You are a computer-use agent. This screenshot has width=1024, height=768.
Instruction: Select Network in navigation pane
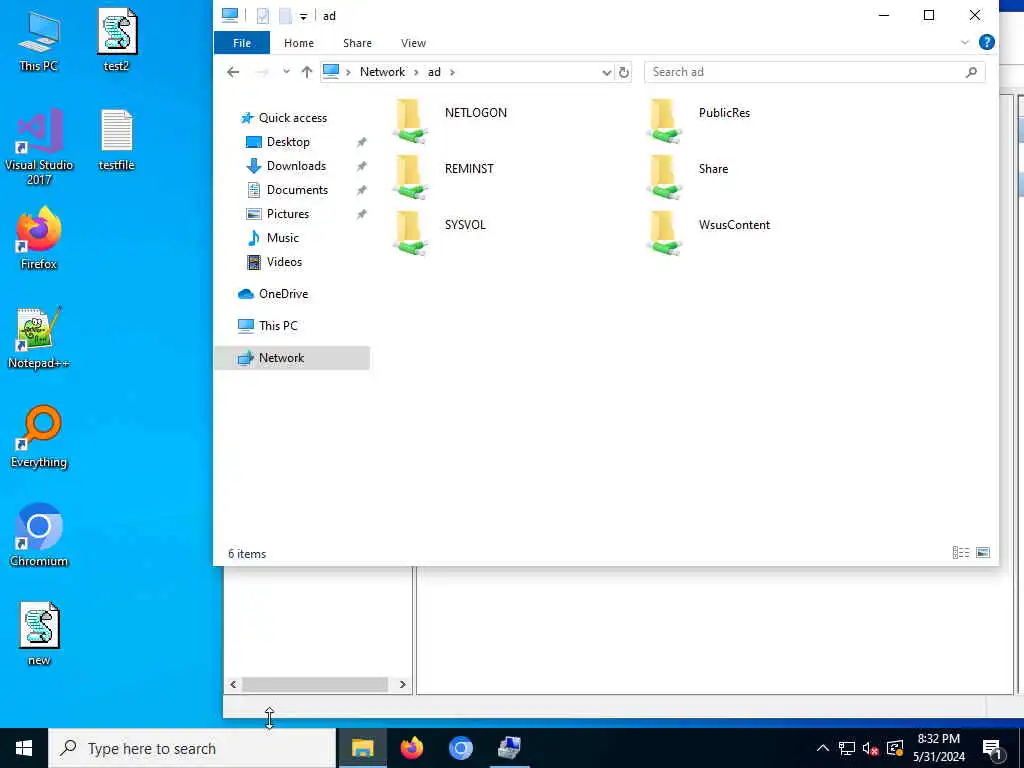click(292, 358)
